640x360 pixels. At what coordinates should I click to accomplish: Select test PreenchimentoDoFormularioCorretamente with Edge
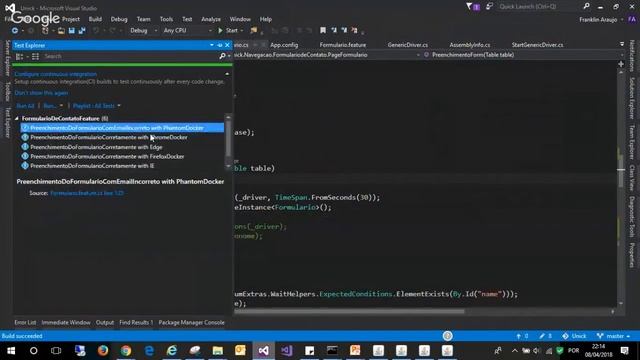point(96,147)
